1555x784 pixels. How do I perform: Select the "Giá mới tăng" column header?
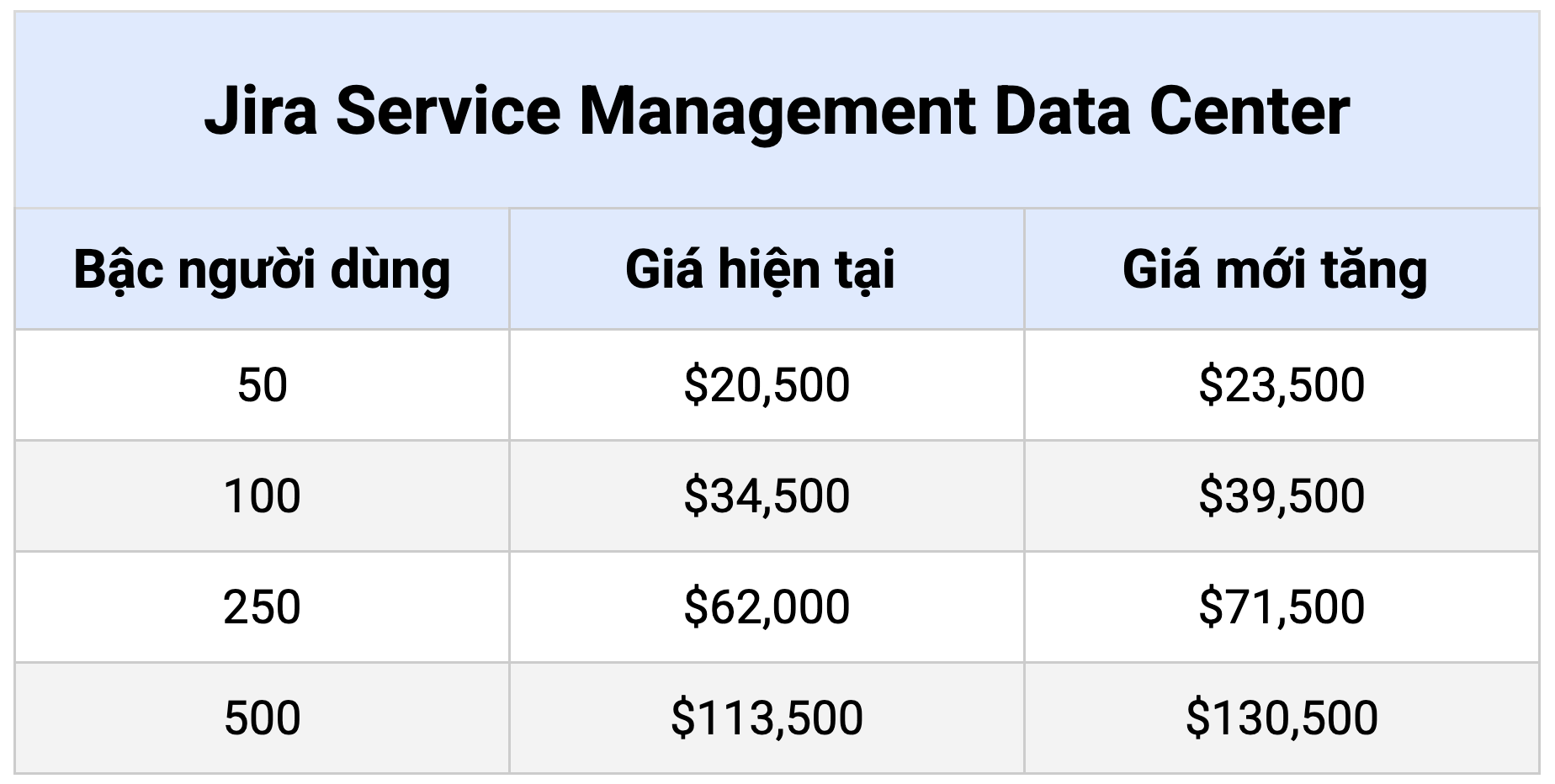click(x=1275, y=270)
